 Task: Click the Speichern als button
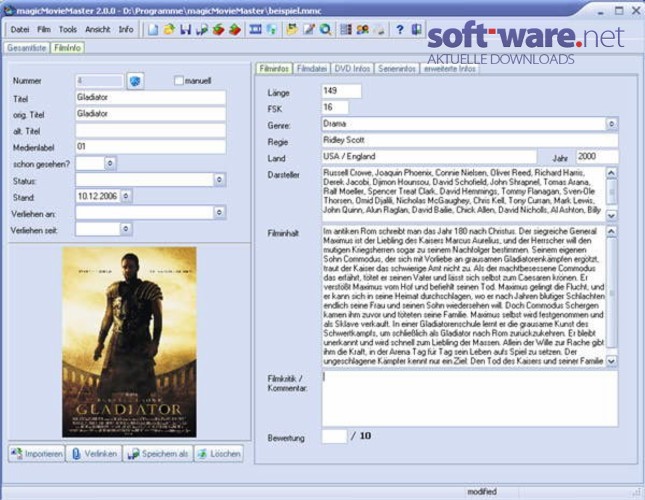tap(158, 454)
